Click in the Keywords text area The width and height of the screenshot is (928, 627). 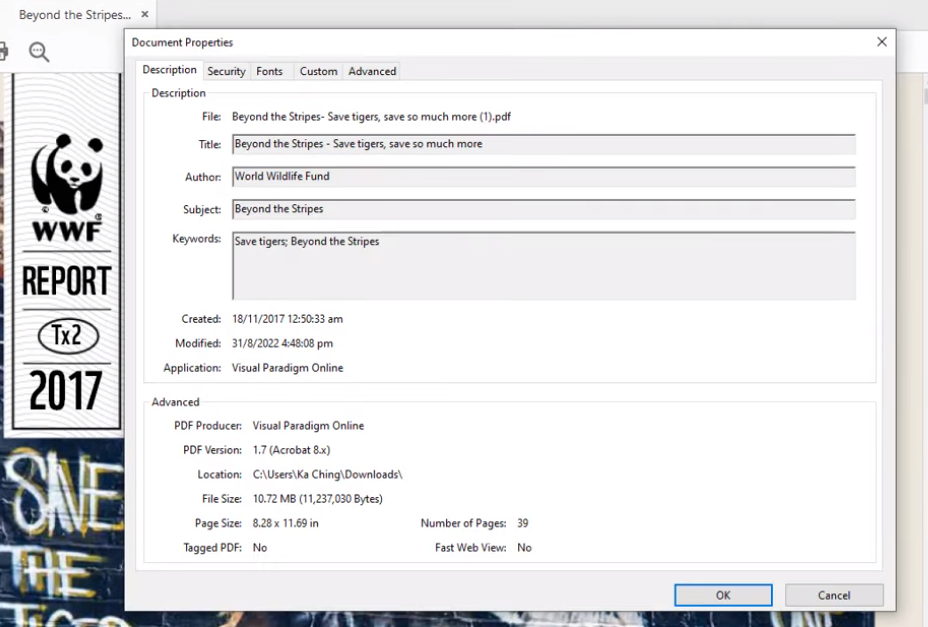pos(543,266)
